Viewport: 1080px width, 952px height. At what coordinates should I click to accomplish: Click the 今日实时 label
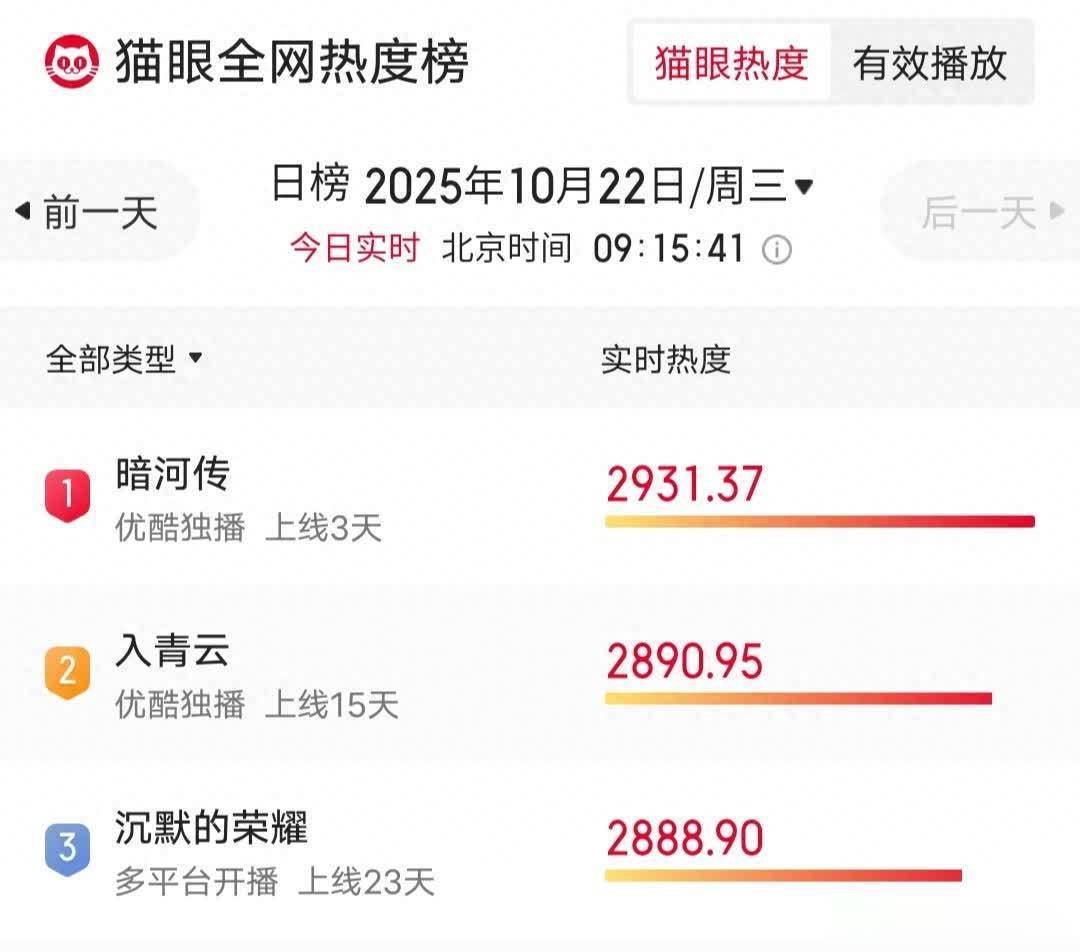tap(355, 248)
